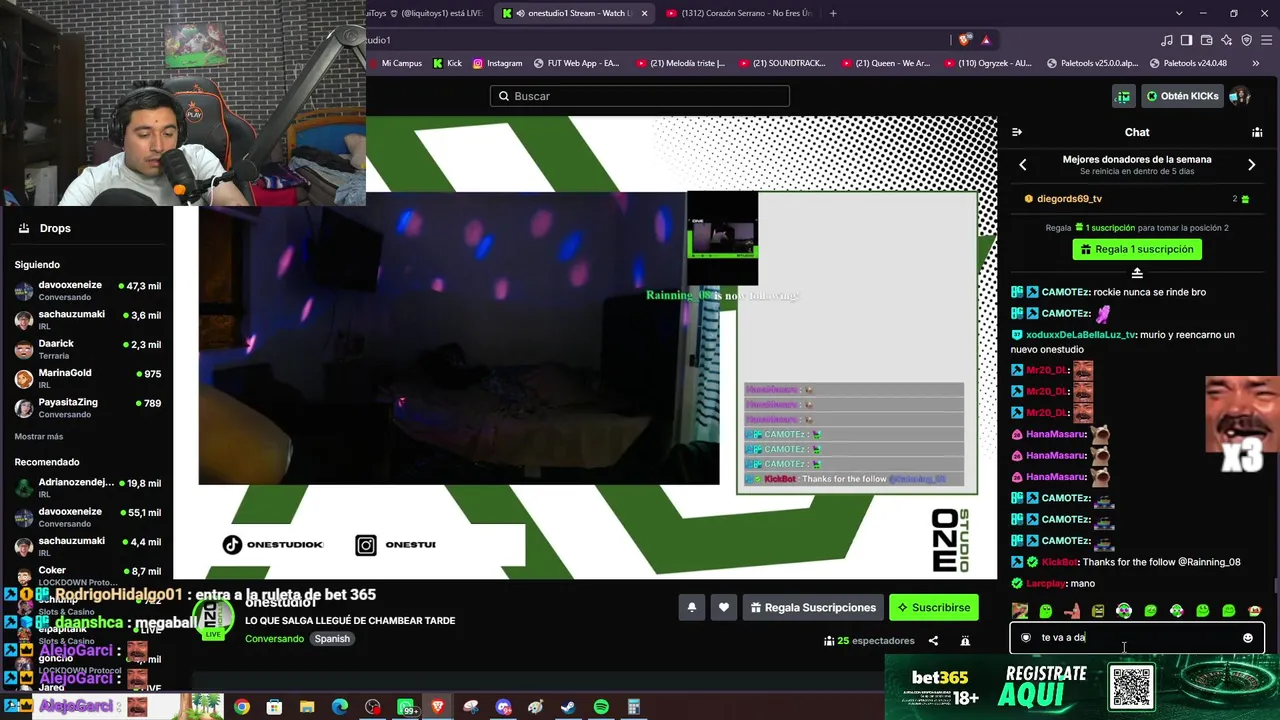Launch Google Chrome from the taskbar
The image size is (1280, 720).
(242, 707)
